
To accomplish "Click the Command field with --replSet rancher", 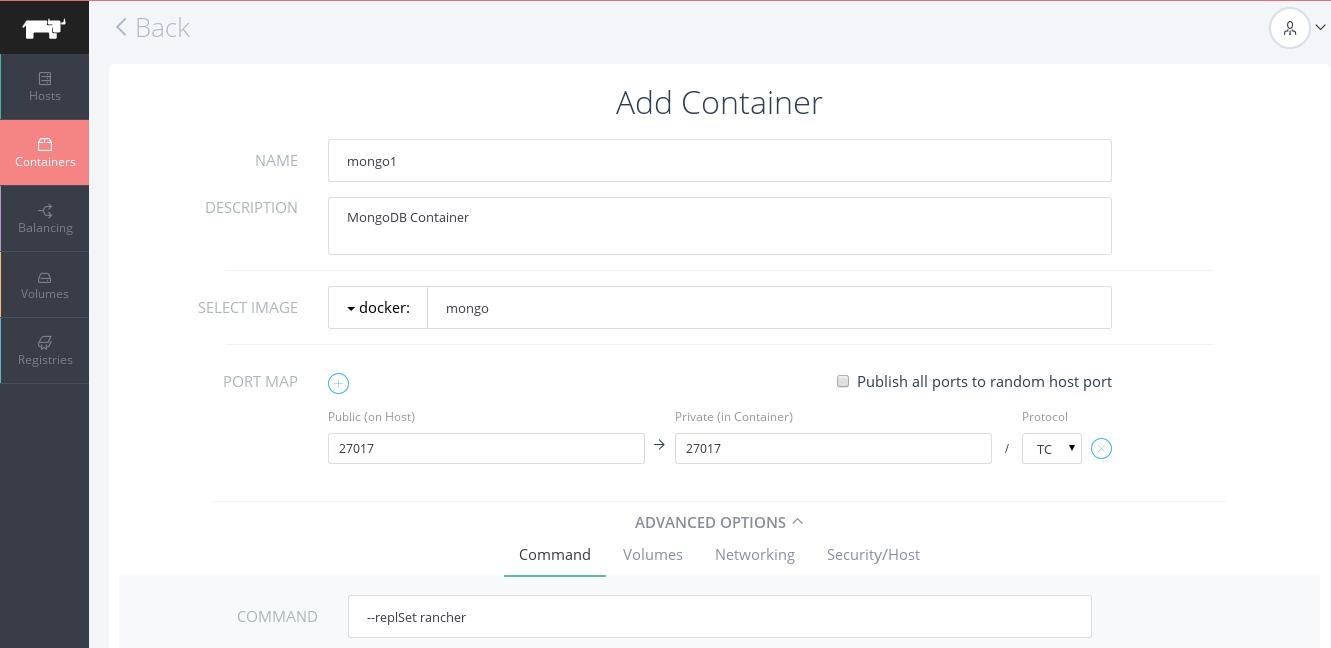I will click(x=719, y=617).
